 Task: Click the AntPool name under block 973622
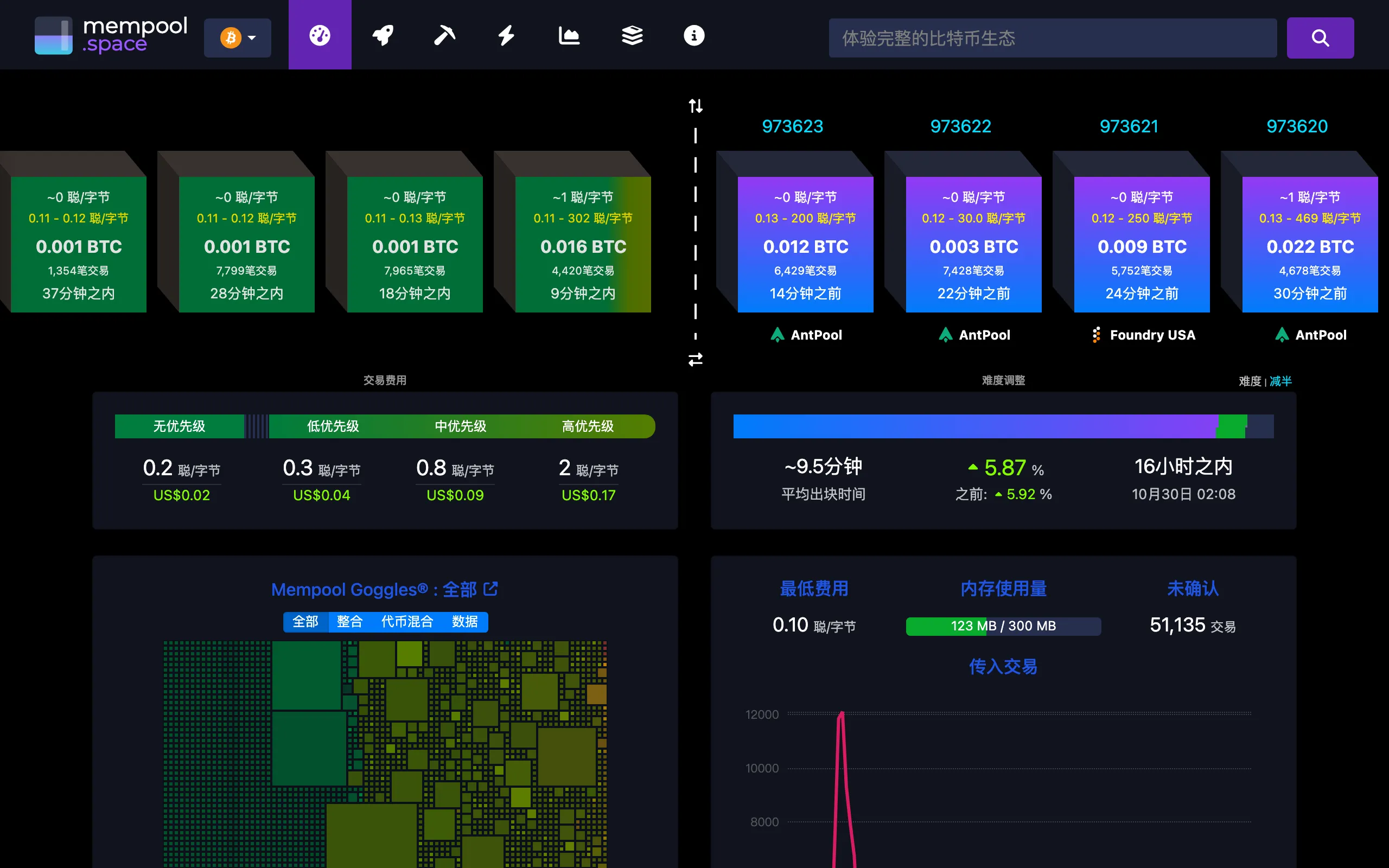[984, 335]
